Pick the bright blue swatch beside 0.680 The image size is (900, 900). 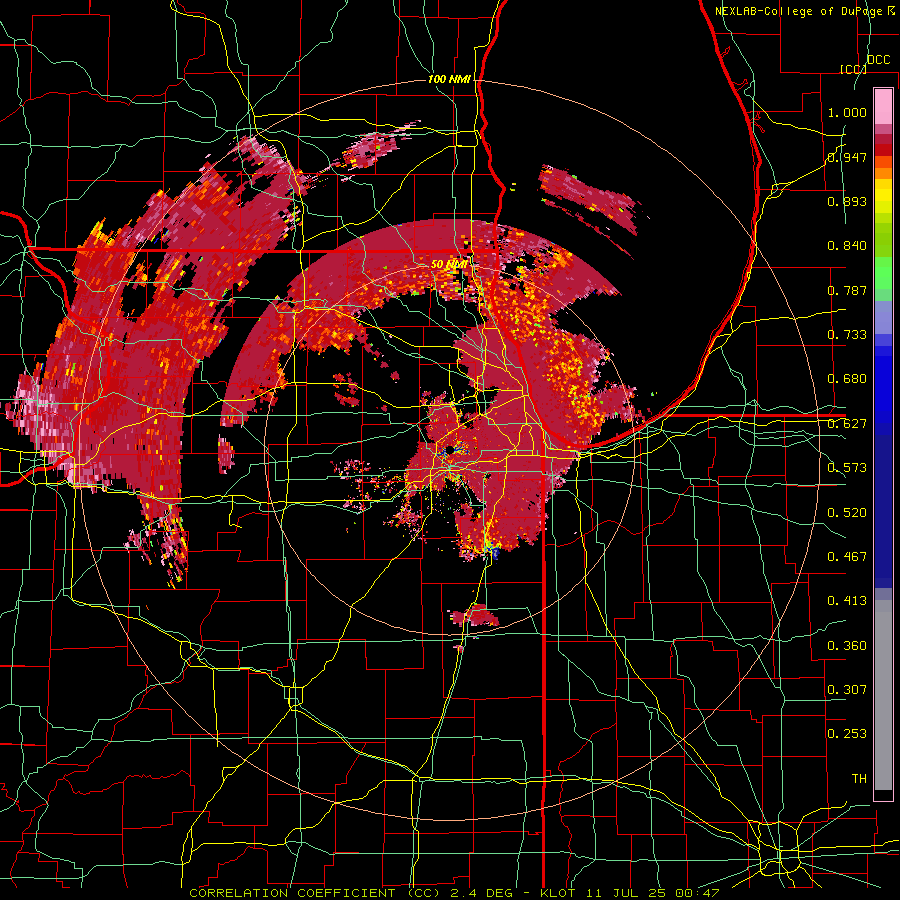point(883,385)
